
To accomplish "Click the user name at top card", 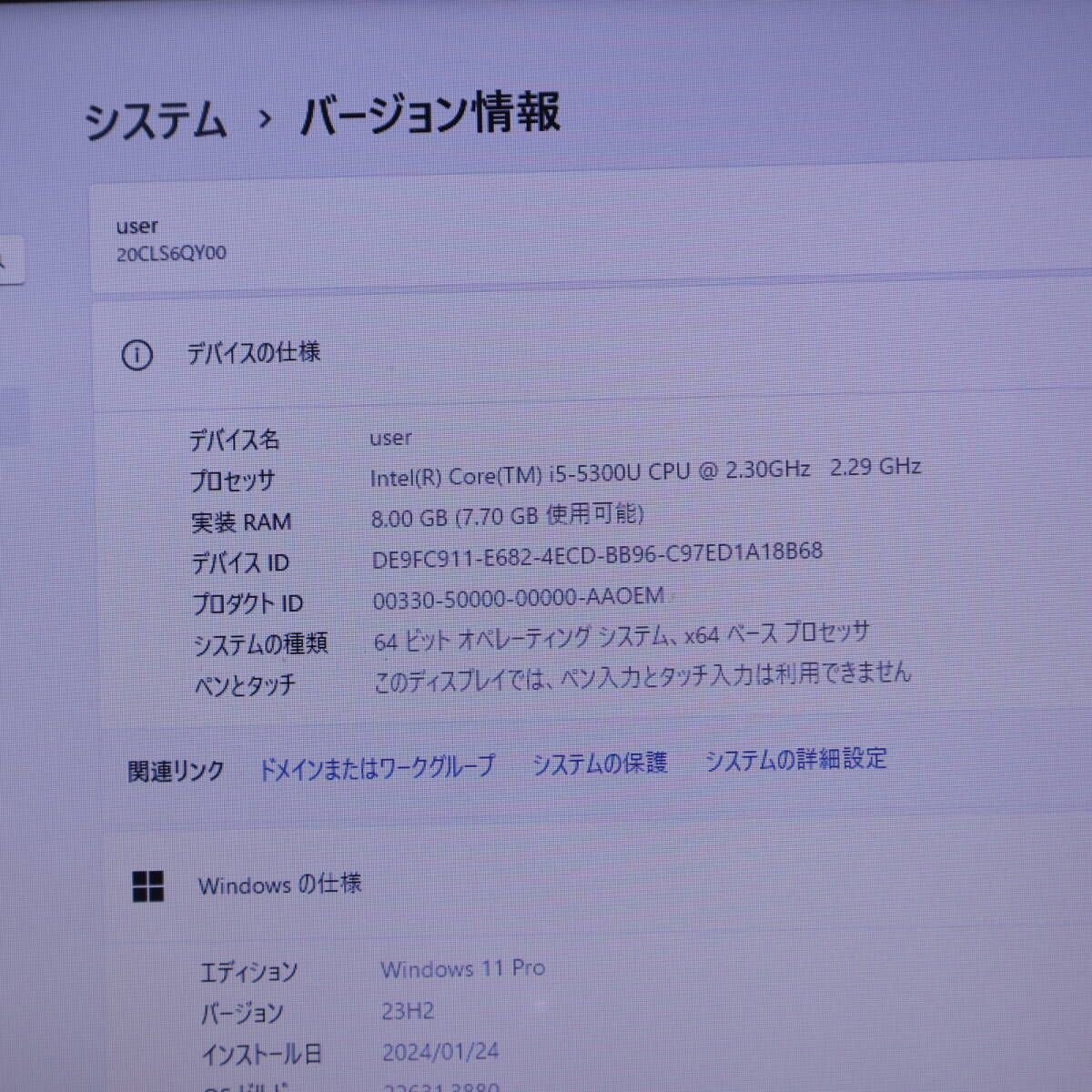I will pyautogui.click(x=137, y=226).
